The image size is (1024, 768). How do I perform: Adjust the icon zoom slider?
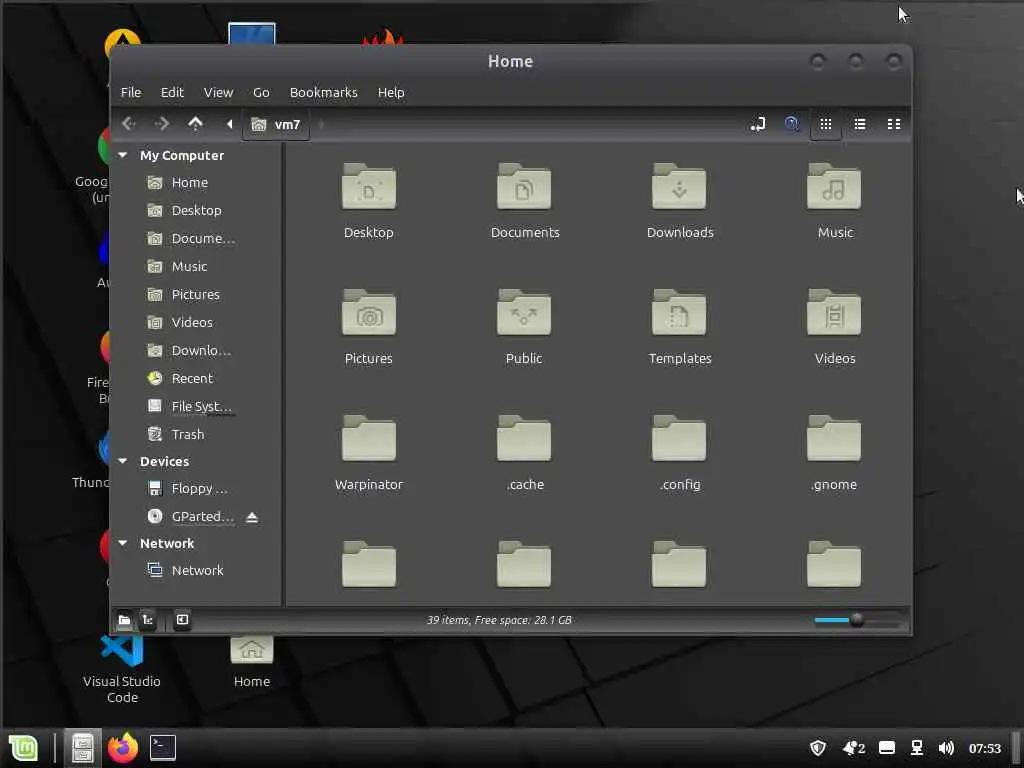[856, 620]
